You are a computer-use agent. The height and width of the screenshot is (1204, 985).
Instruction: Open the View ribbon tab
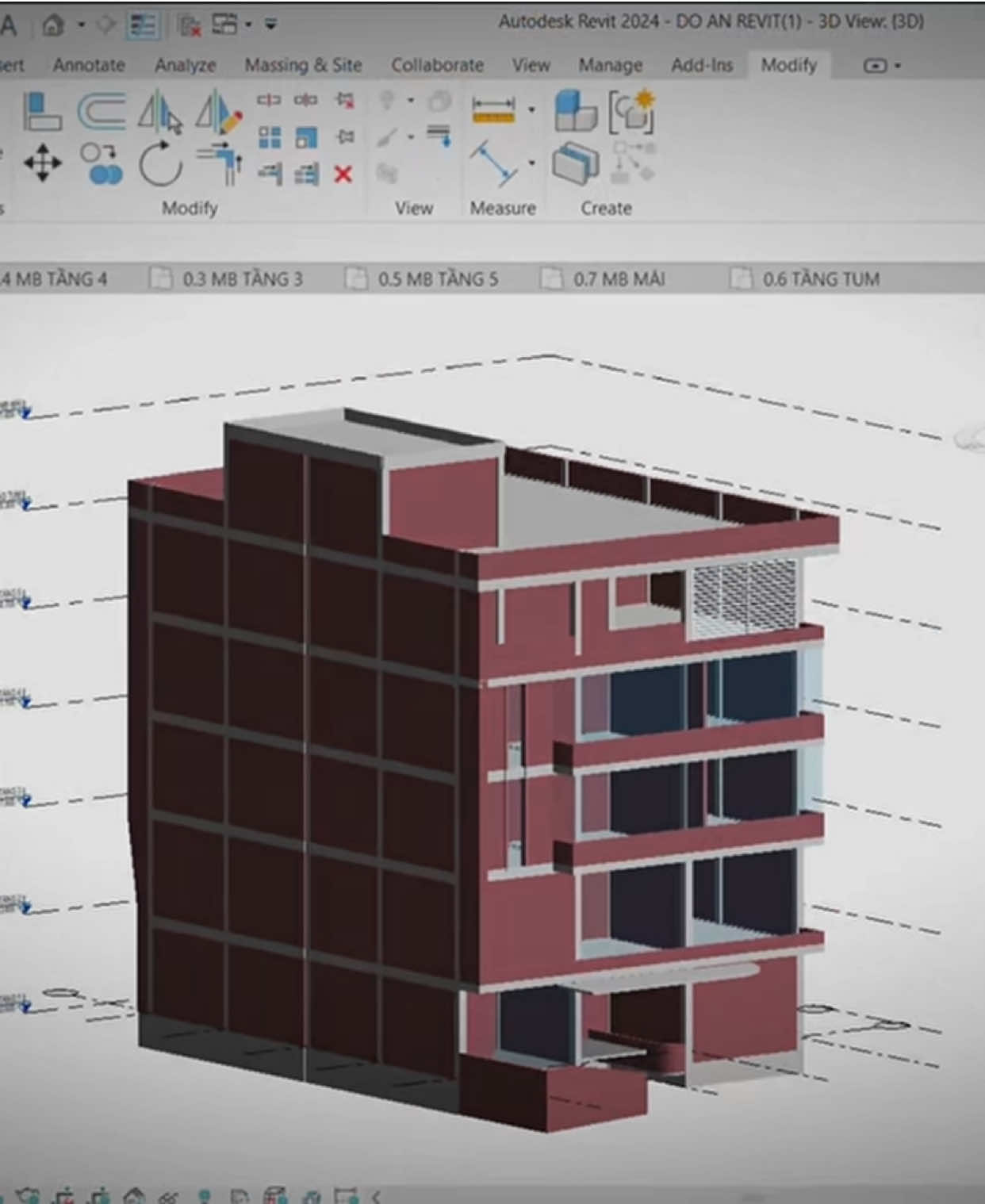point(531,65)
